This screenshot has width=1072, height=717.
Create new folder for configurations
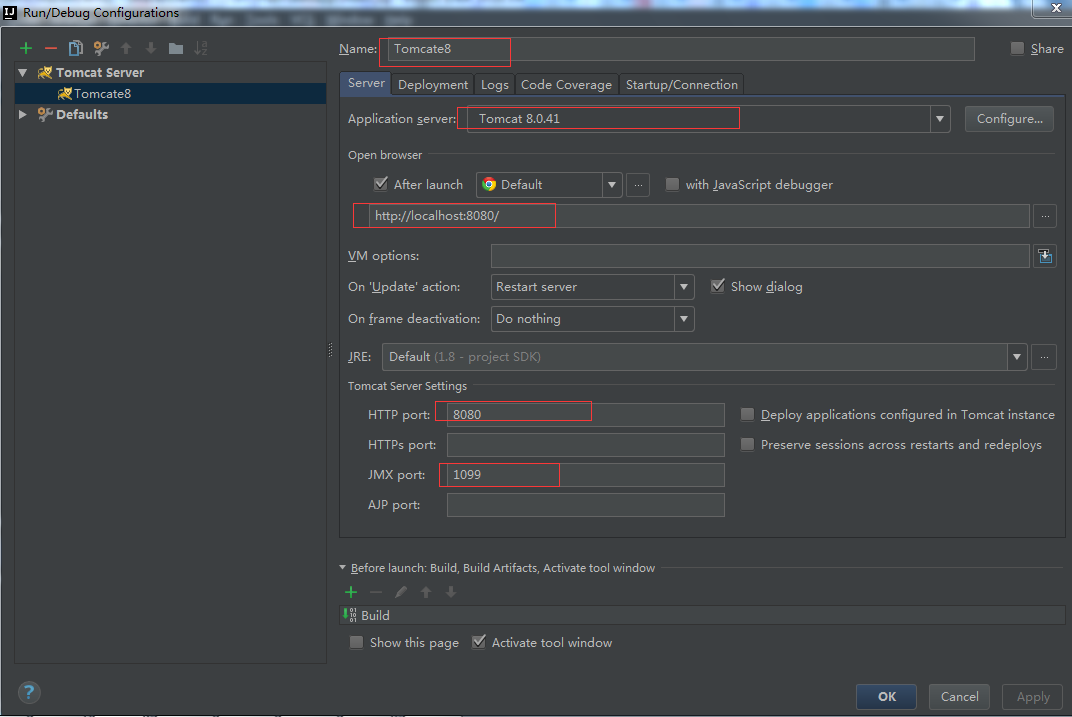(176, 48)
